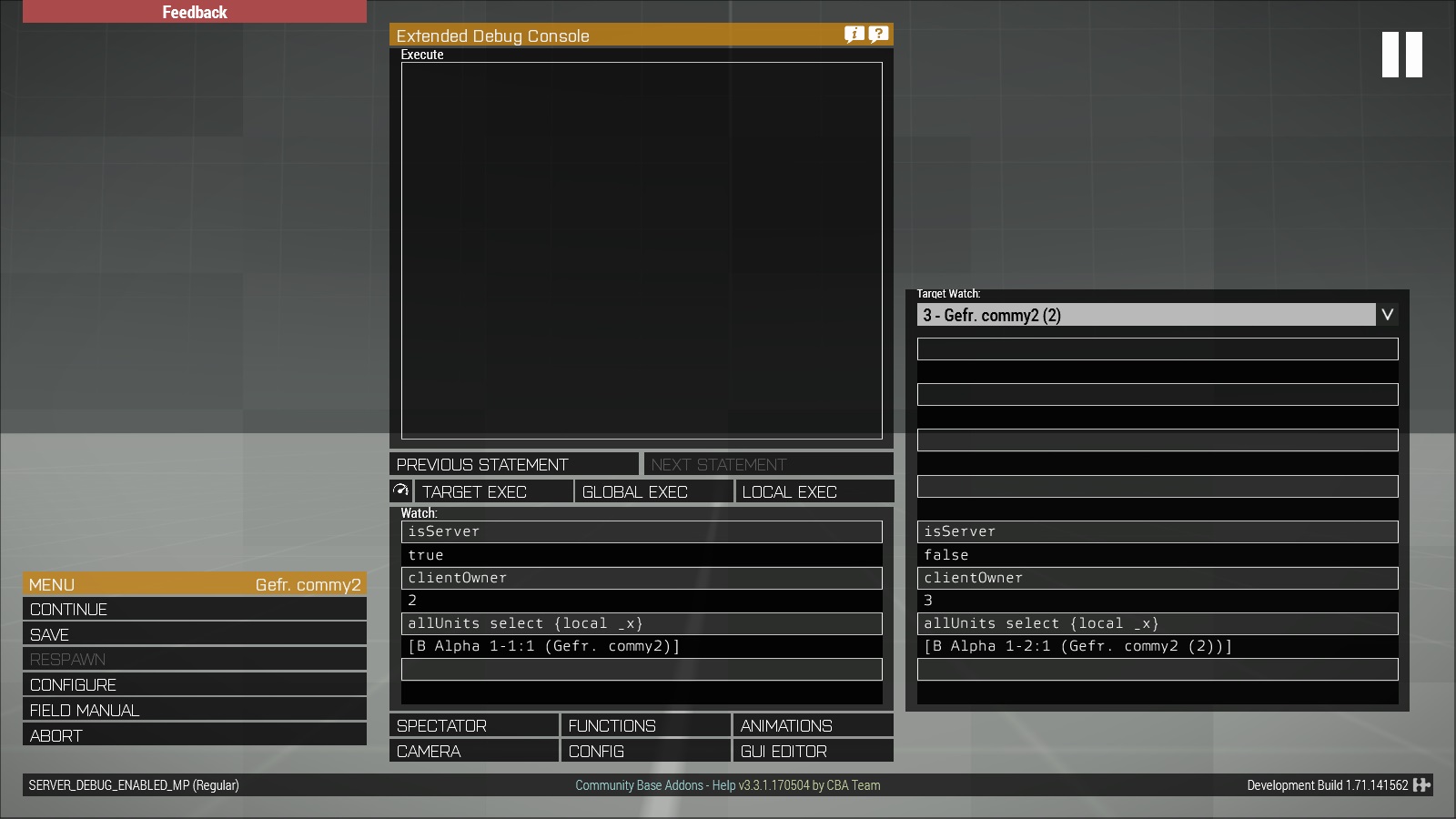
Task: Click the Watch result '[B Alpha 1-1:1 (Gefr. commy2)]'
Action: [x=642, y=646]
